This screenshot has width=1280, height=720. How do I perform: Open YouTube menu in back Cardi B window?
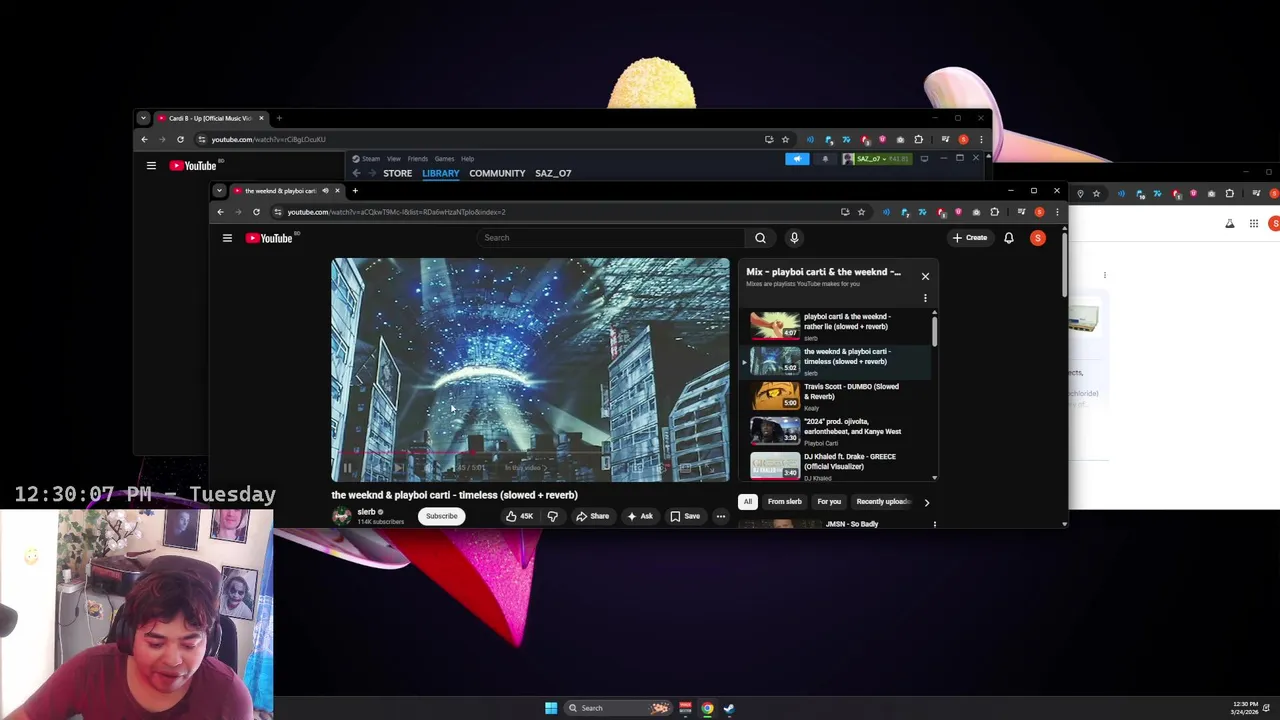[x=151, y=166]
